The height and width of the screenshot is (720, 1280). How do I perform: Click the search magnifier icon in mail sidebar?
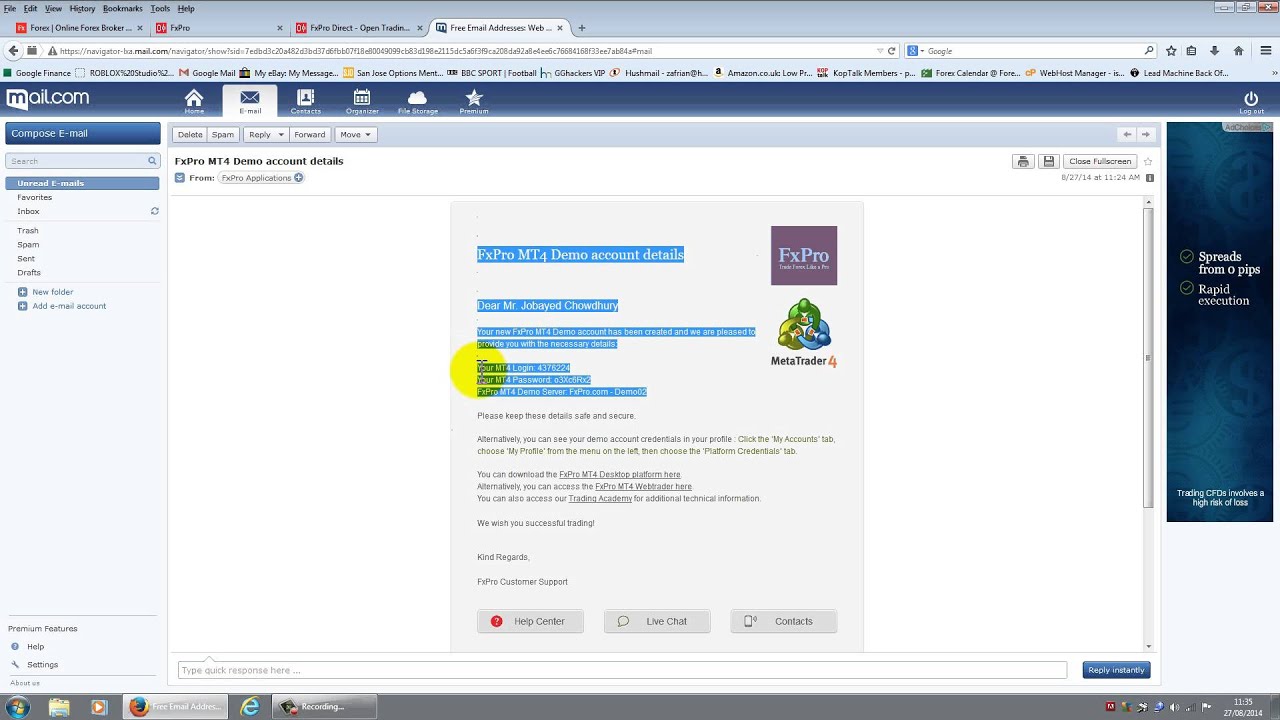click(152, 161)
